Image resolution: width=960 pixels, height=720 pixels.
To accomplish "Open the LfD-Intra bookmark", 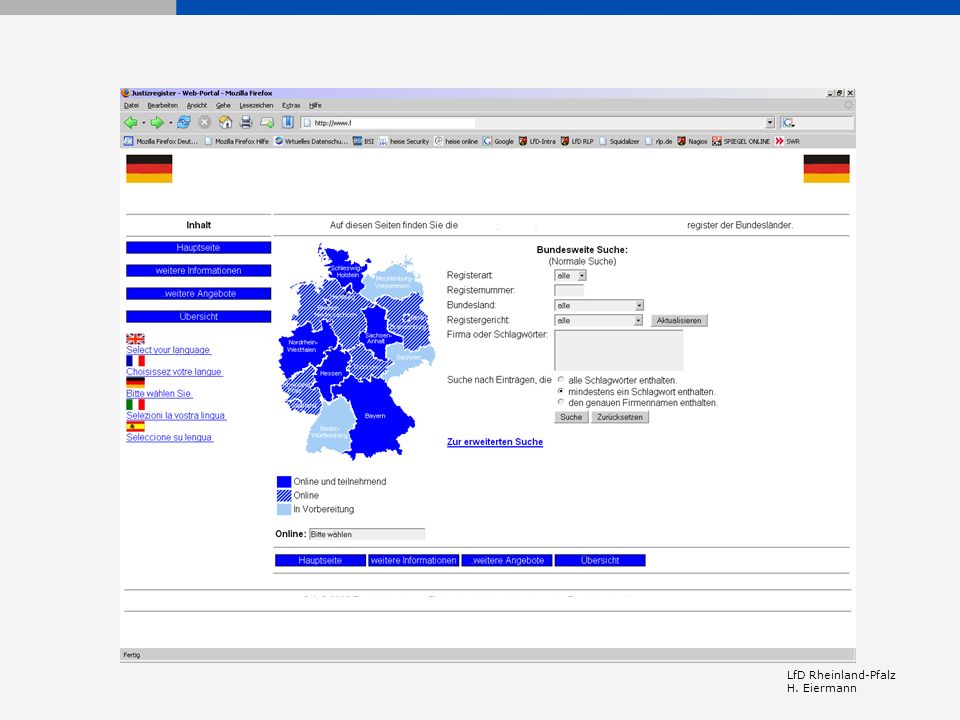I will (x=537, y=141).
